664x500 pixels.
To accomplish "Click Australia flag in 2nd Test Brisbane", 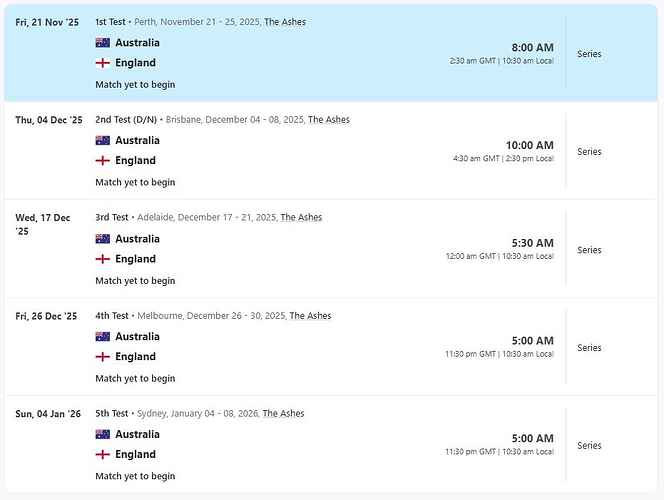I will pos(102,141).
